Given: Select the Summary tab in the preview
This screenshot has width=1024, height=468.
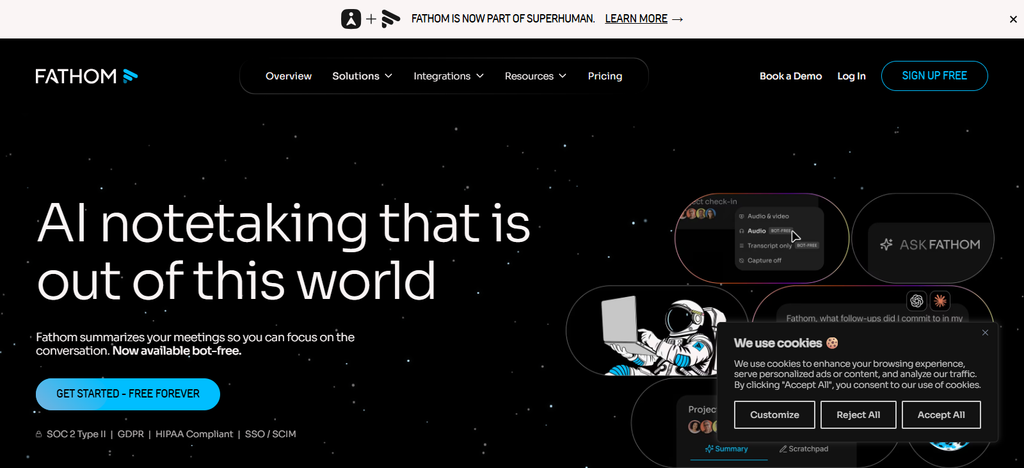Looking at the screenshot, I should tap(726, 449).
